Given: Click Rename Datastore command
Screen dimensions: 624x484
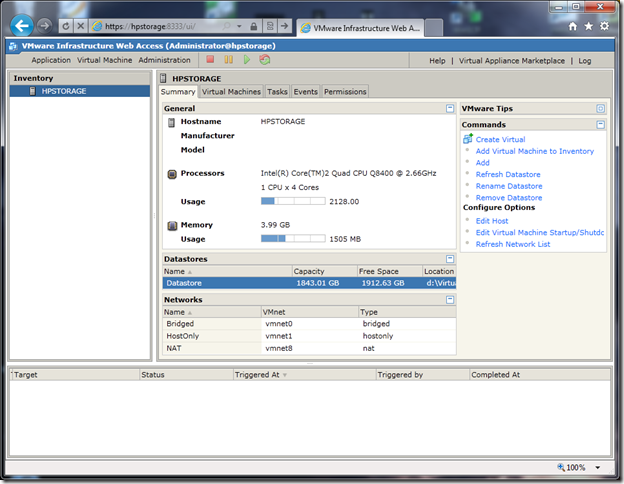Looking at the screenshot, I should [509, 186].
